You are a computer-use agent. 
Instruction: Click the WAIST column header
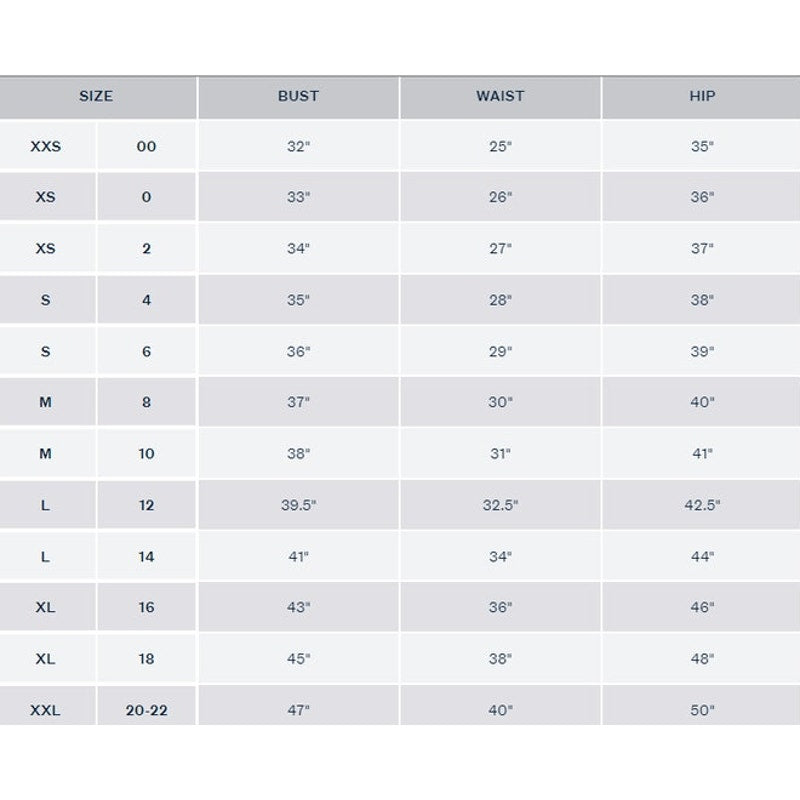(500, 97)
